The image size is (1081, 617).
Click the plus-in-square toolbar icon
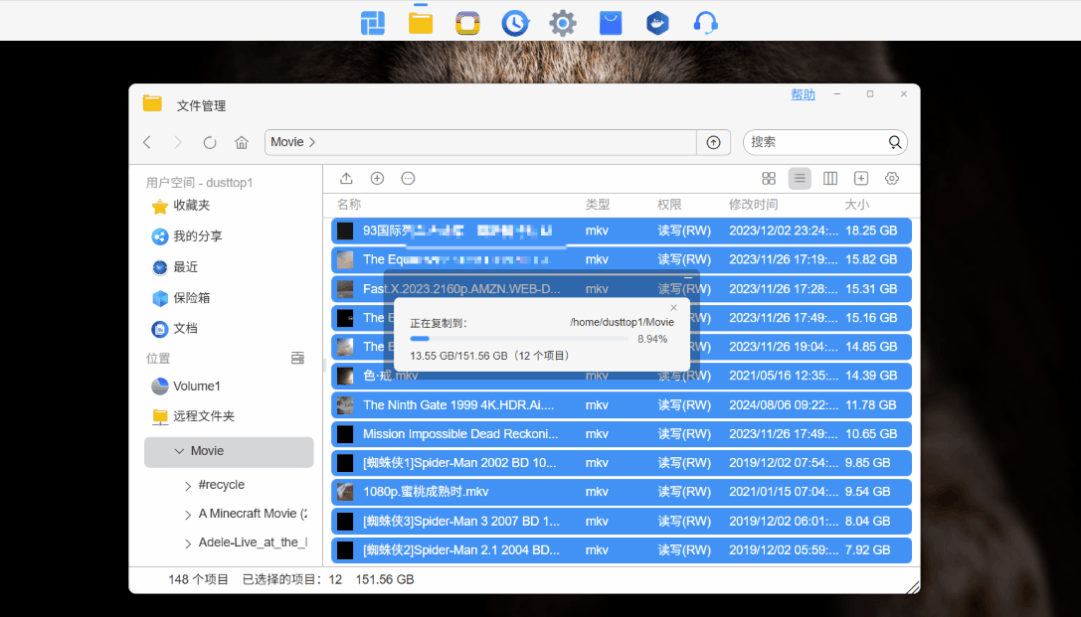861,179
